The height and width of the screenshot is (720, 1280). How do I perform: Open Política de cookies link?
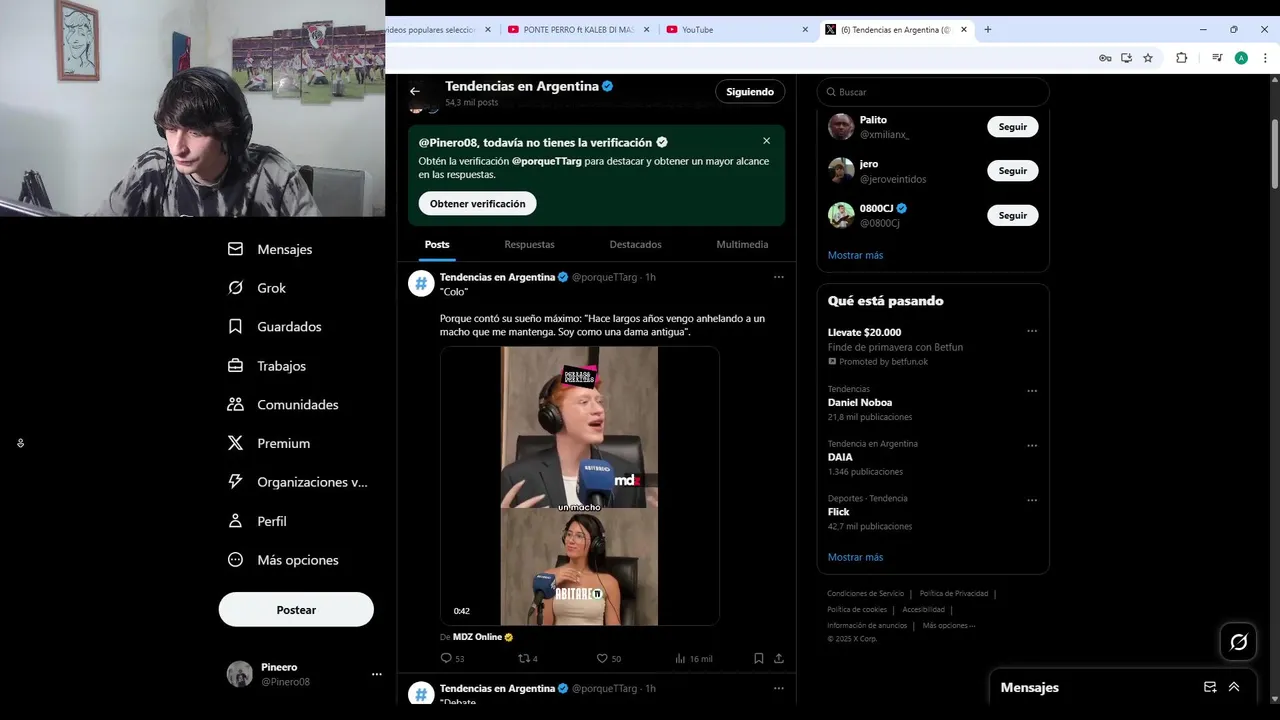pos(857,610)
